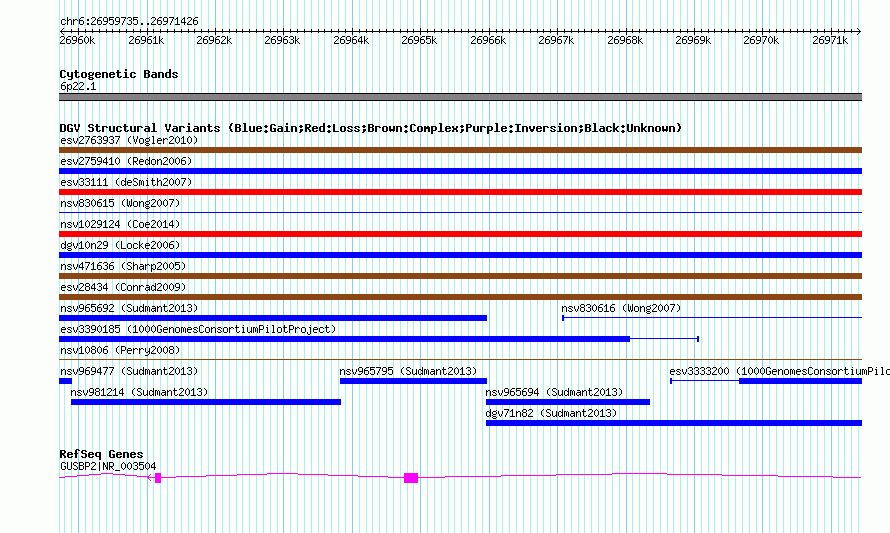Screen dimensions: 890x533
Task: Click the 26971k ruler tick label
Action: [x=830, y=40]
